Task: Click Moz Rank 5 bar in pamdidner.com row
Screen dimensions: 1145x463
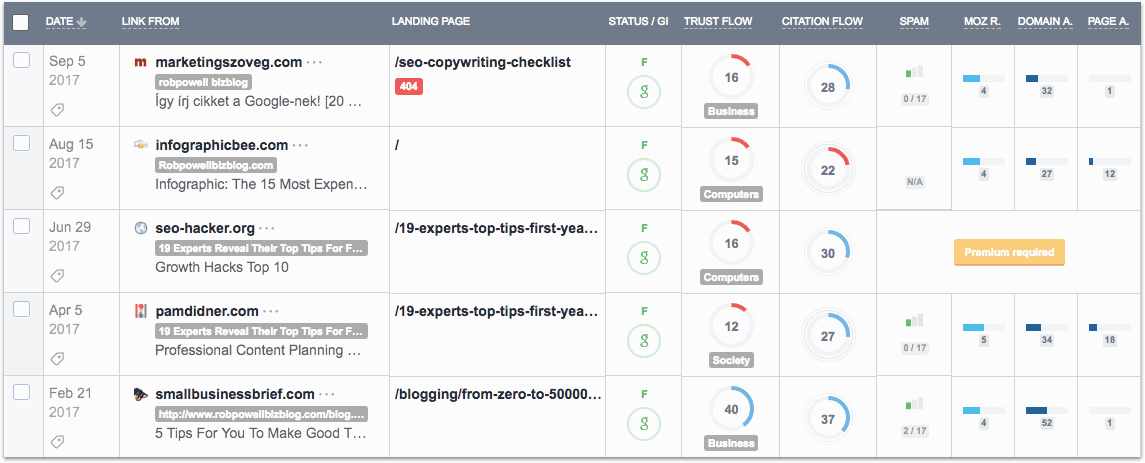Action: pyautogui.click(x=984, y=328)
